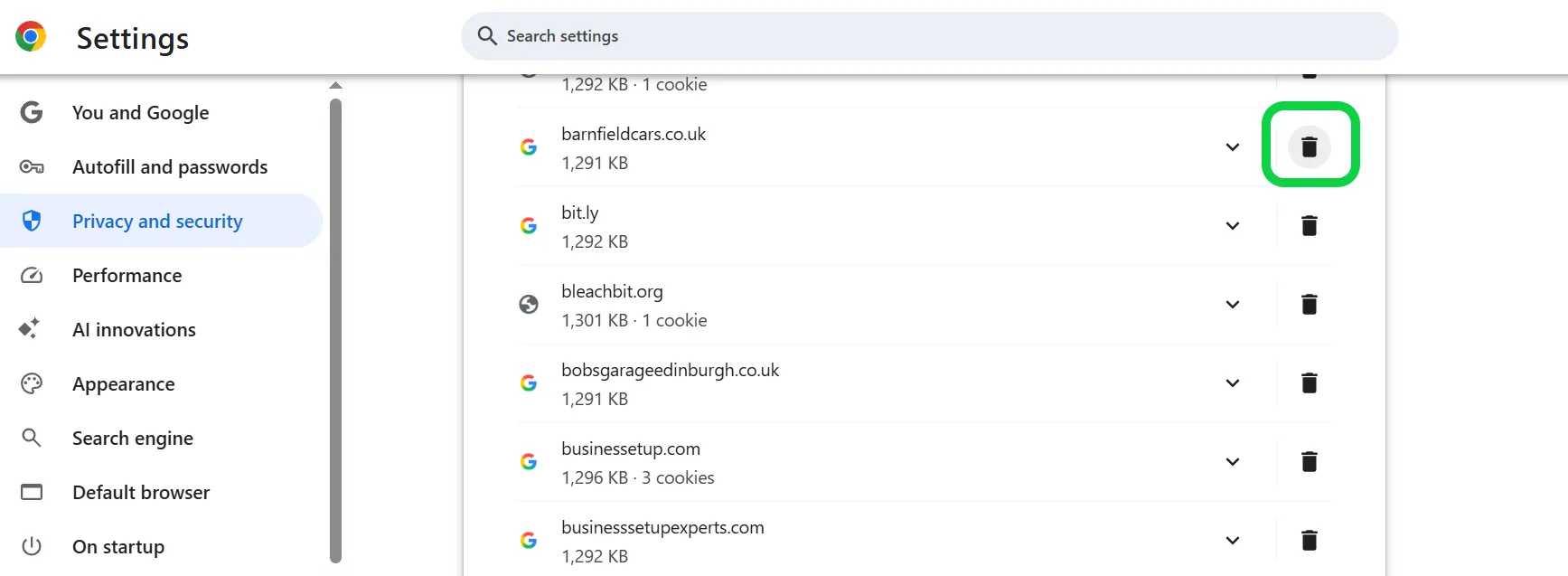
Task: Expand bleachbit.org cookie details
Action: point(1232,304)
